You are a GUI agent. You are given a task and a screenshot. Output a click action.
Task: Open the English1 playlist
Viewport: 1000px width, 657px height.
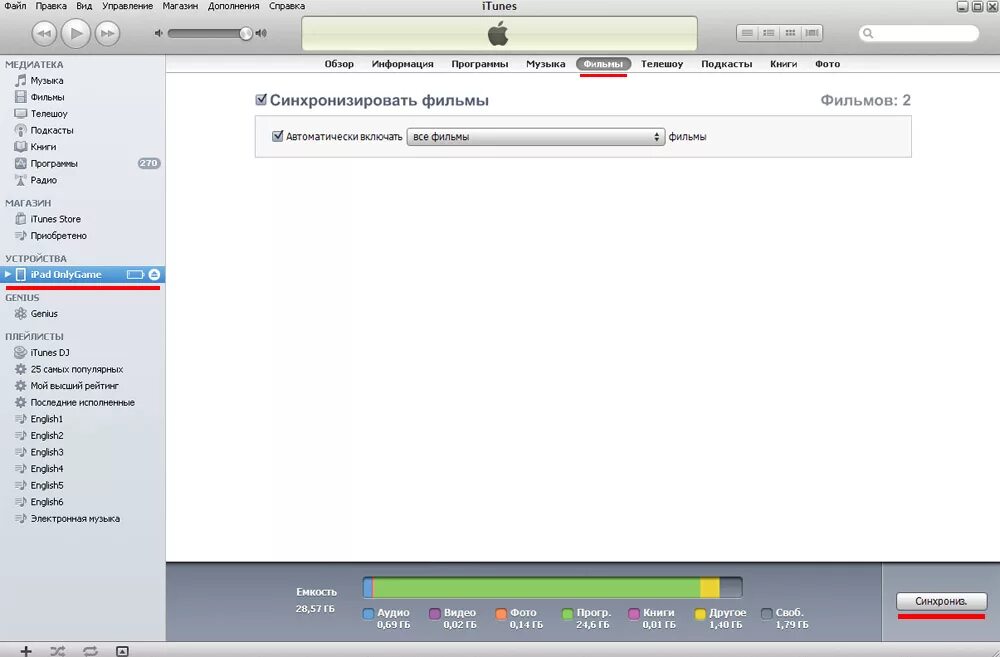point(83,418)
